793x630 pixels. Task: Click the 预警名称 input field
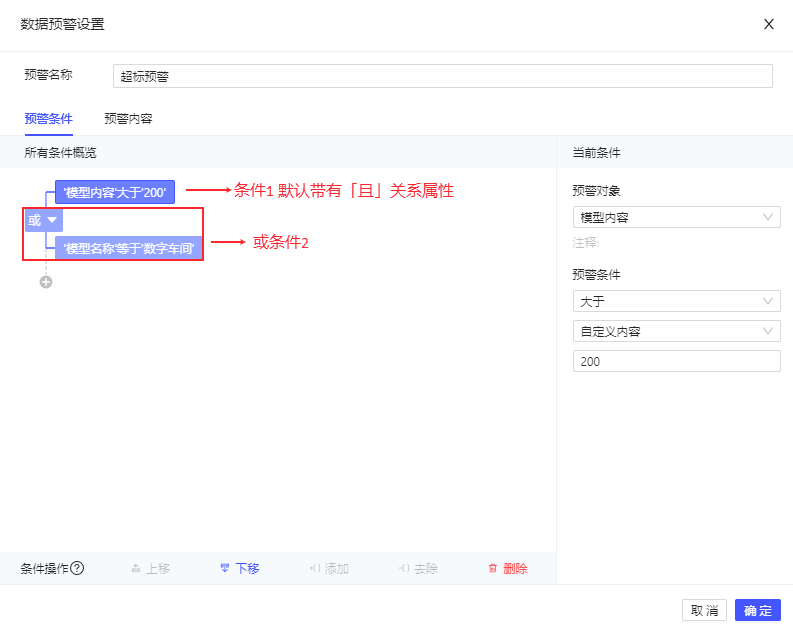(442, 76)
